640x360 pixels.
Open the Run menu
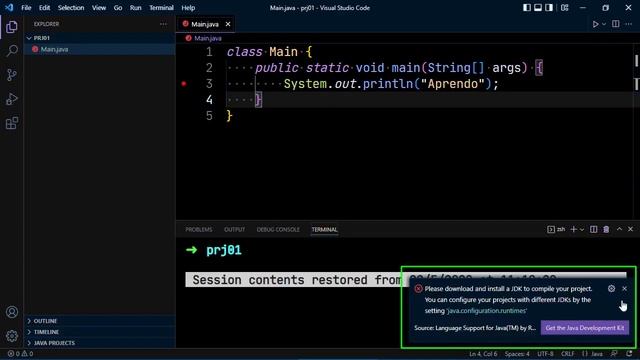tap(135, 8)
